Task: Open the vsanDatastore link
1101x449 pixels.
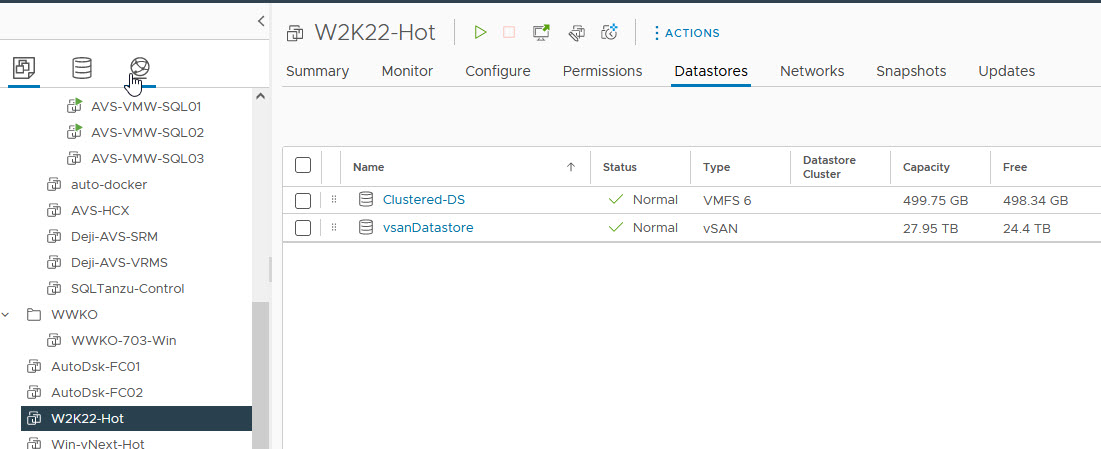Action: coord(428,228)
